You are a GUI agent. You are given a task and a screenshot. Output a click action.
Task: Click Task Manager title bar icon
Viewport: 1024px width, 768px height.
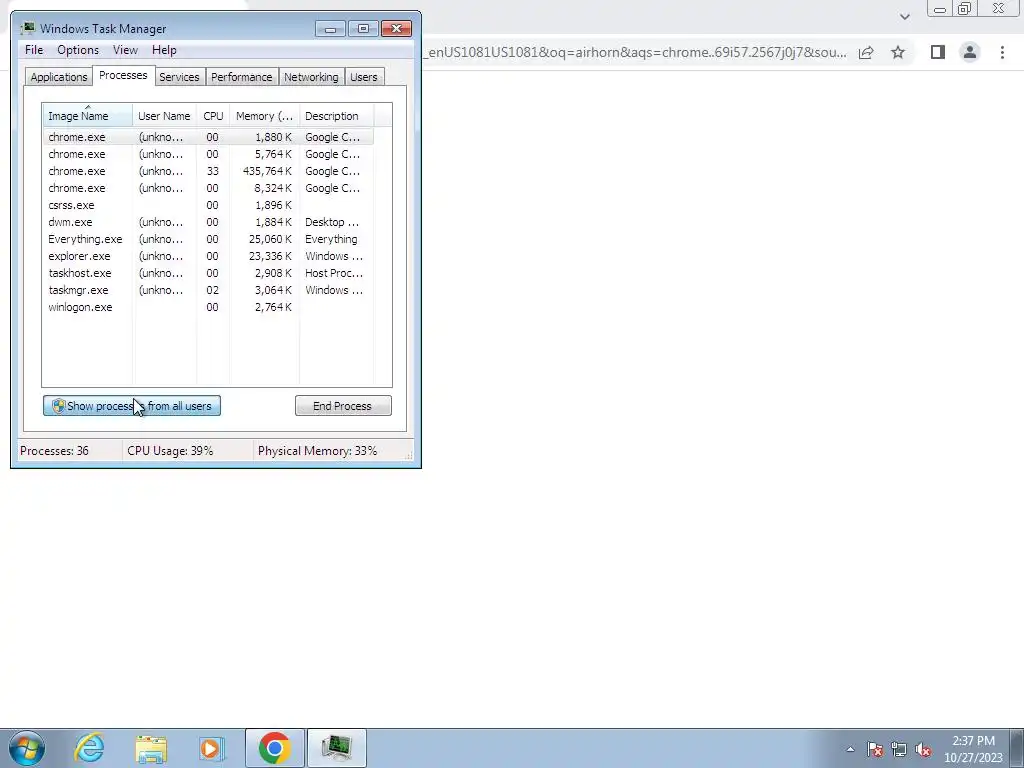(27, 28)
